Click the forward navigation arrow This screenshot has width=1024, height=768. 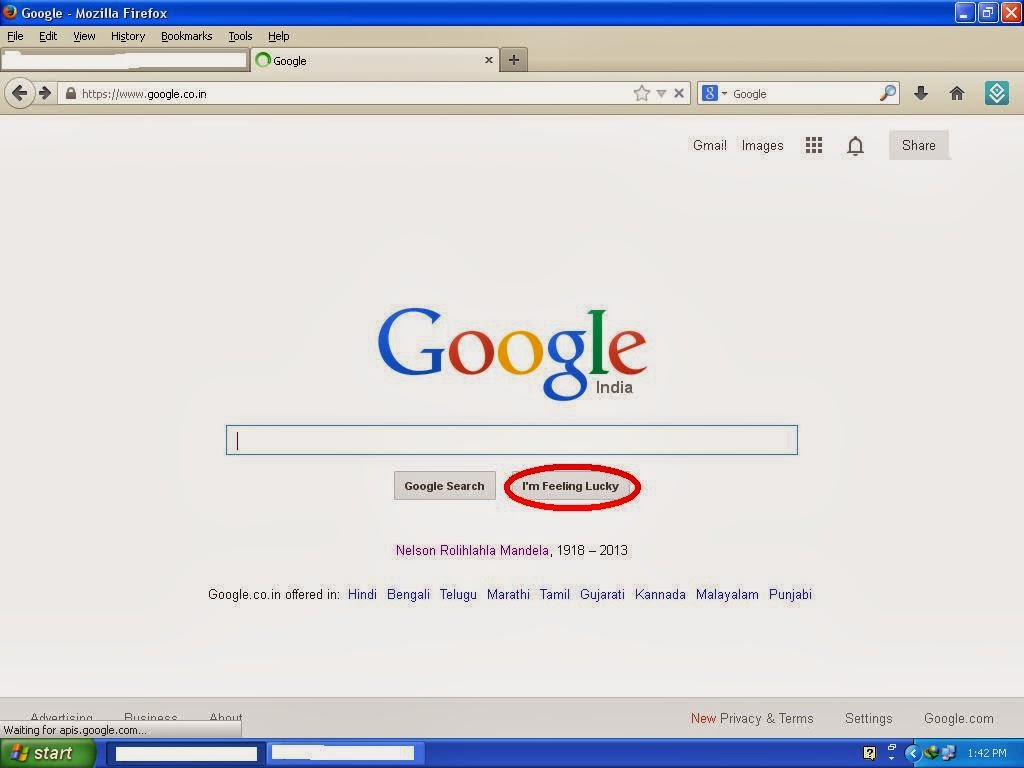coord(45,93)
